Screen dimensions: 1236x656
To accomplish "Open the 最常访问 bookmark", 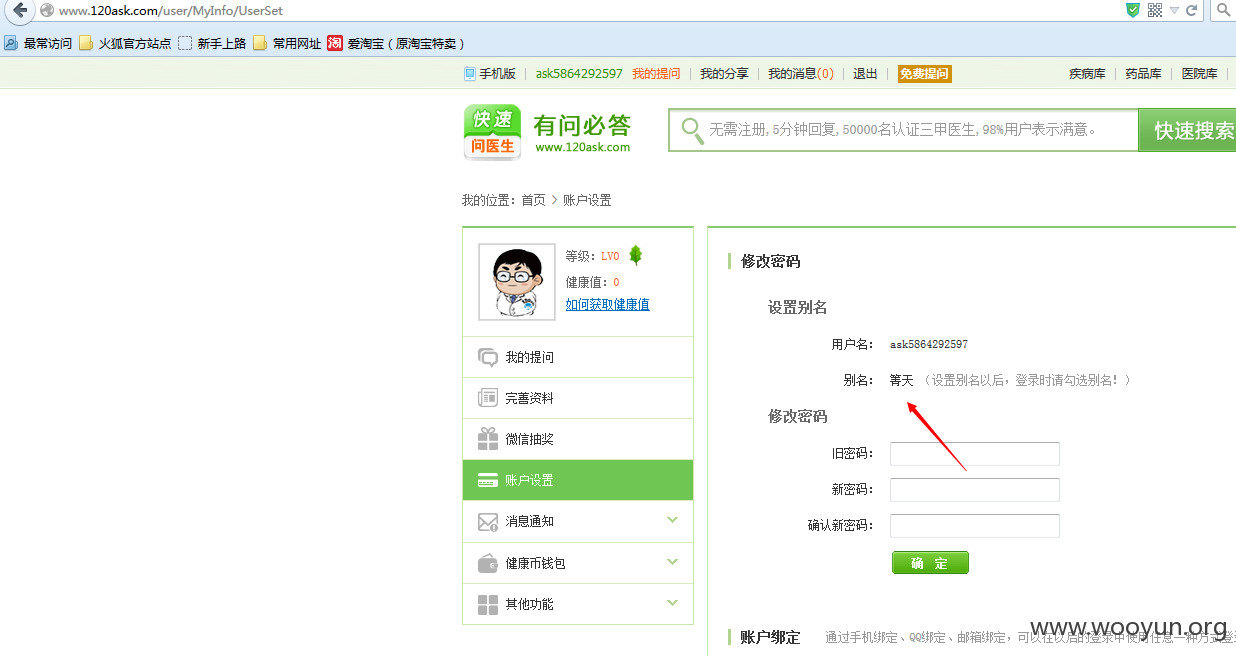I will coord(38,43).
